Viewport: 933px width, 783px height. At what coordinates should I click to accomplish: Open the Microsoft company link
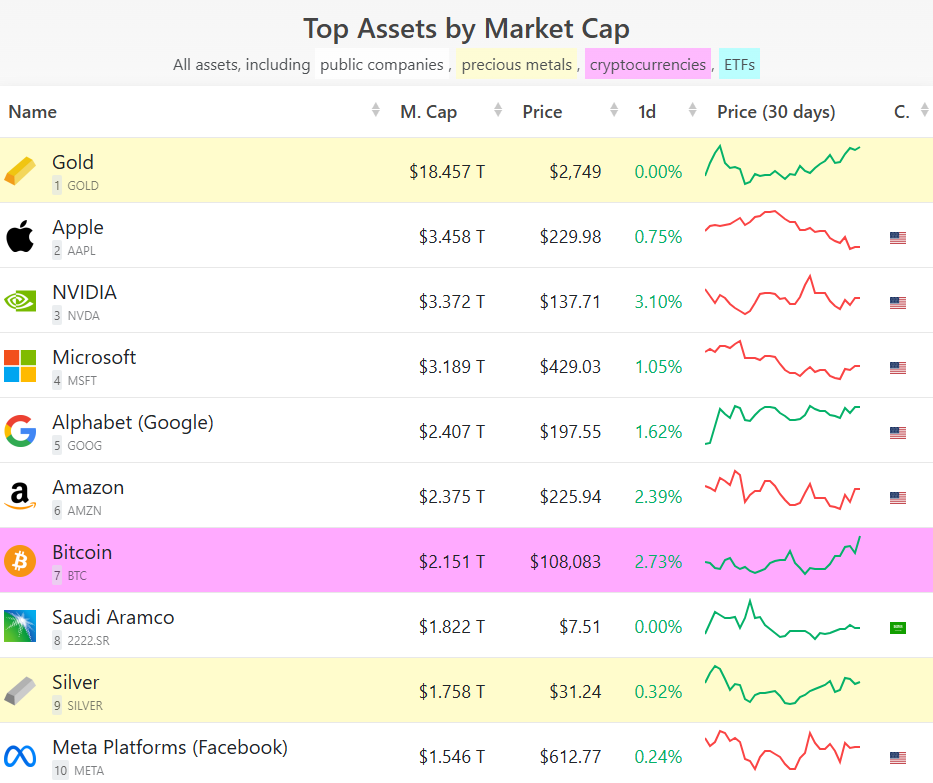94,357
